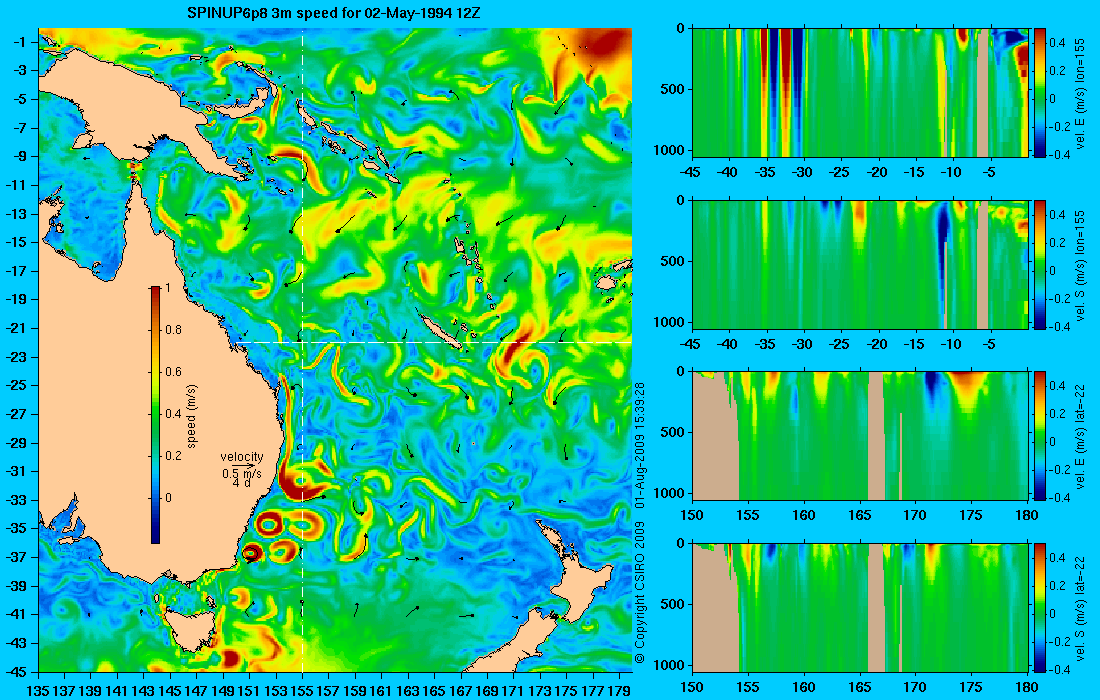Click the "0.5 m/s" legend text

(x=241, y=473)
